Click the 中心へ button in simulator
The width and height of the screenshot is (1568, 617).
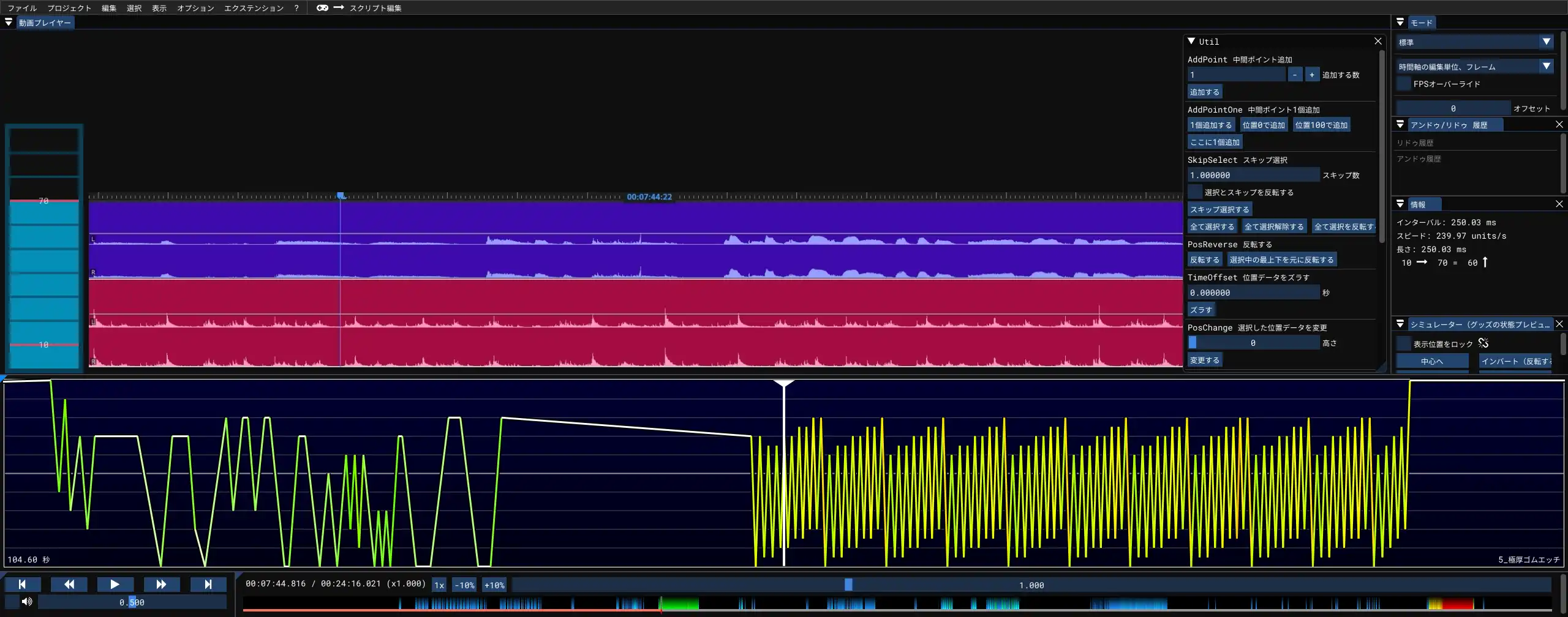point(1432,361)
